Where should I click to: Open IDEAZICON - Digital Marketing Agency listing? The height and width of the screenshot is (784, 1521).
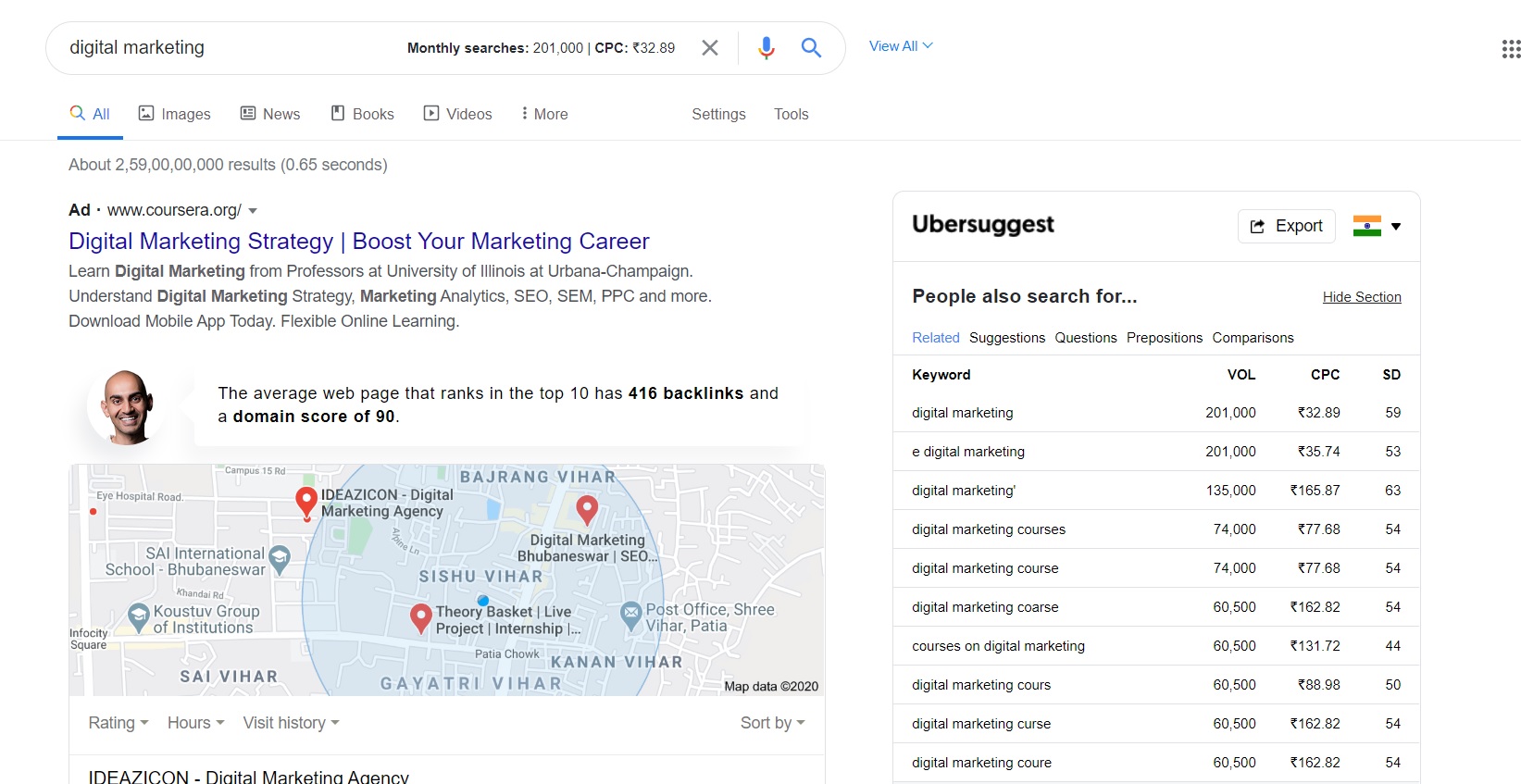point(248,776)
